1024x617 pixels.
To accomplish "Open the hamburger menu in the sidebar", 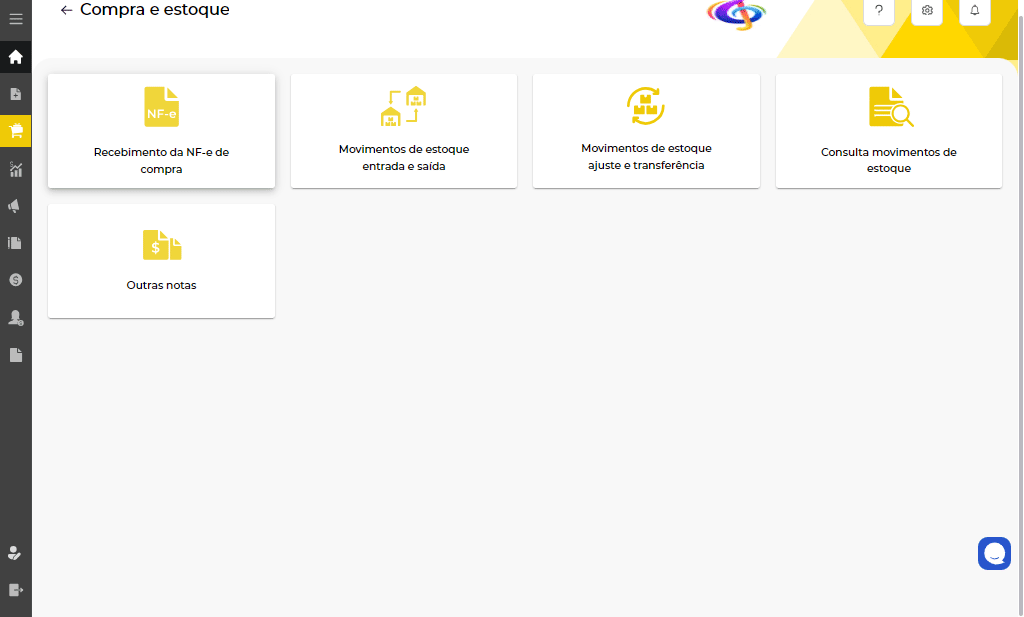I will coord(16,19).
